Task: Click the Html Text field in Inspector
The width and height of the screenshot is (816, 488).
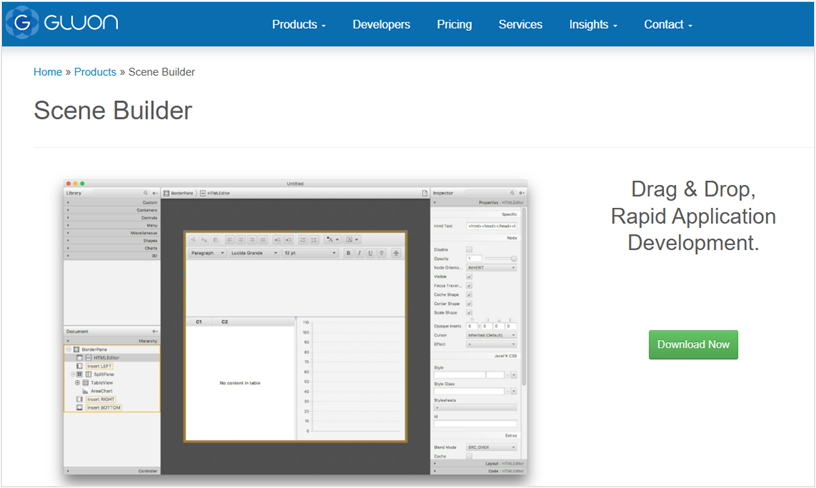Action: click(491, 226)
